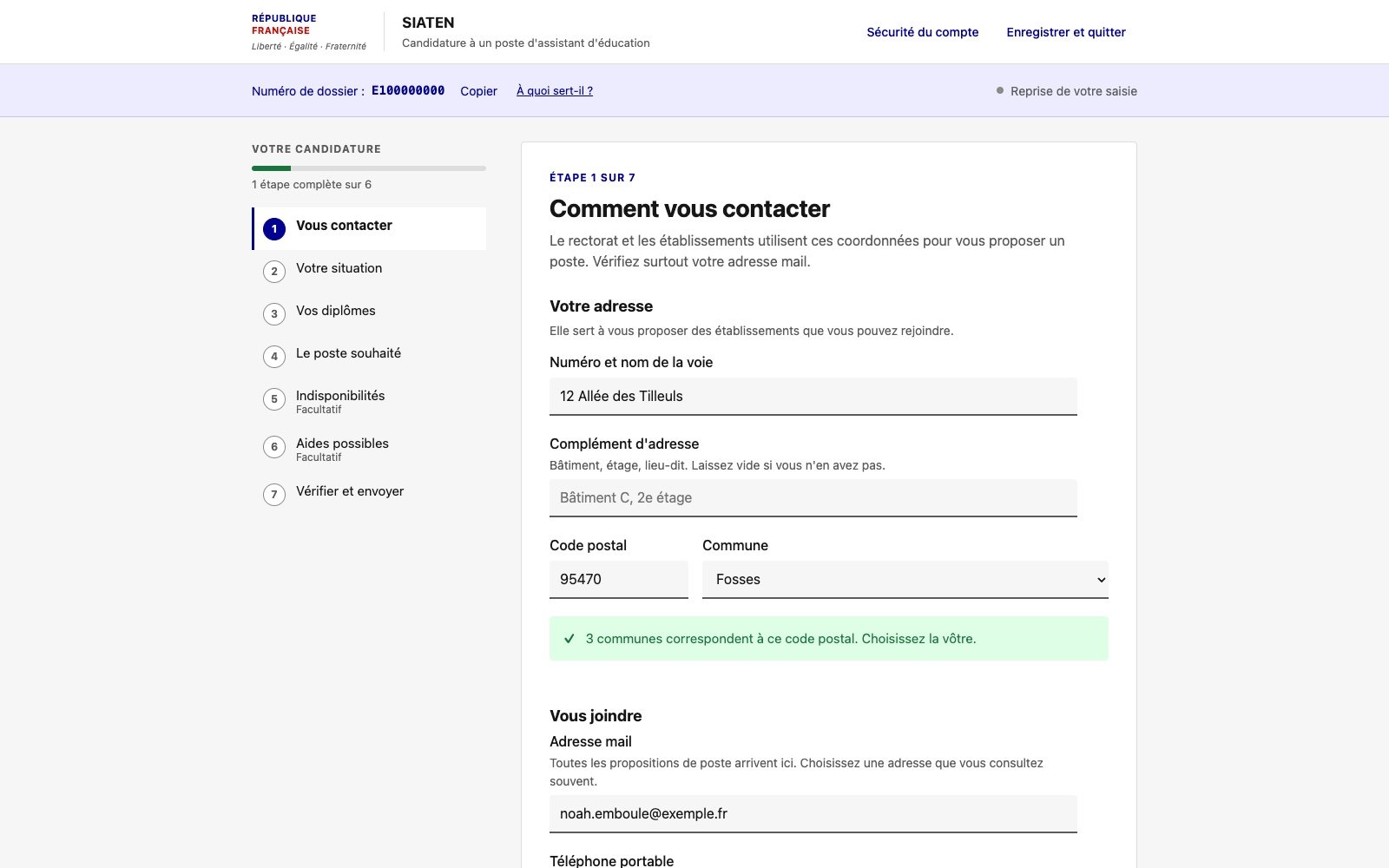Click the green checkmark in the commune notice
1389x868 pixels.
coord(569,639)
